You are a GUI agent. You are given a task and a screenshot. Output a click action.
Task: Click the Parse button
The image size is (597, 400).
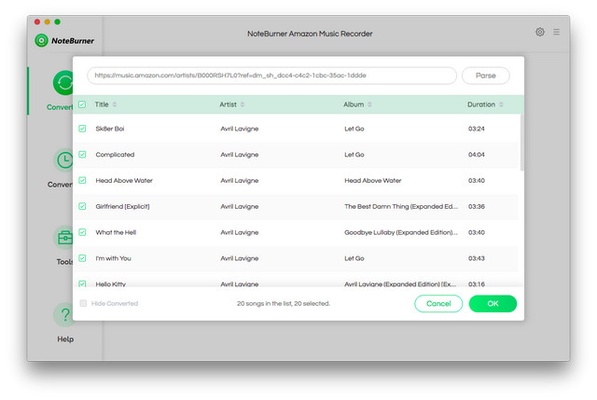point(486,75)
